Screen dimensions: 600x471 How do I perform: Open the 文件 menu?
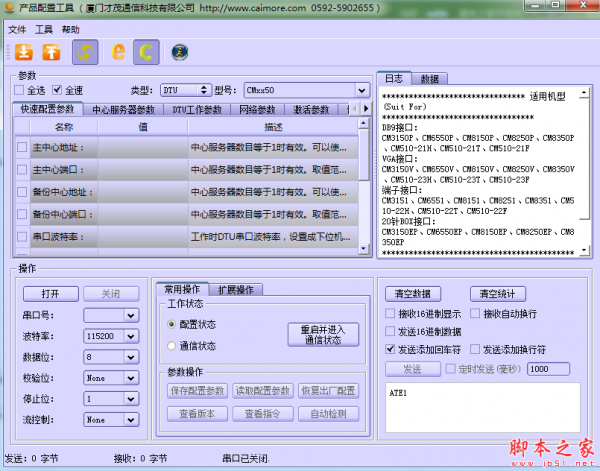tap(17, 29)
